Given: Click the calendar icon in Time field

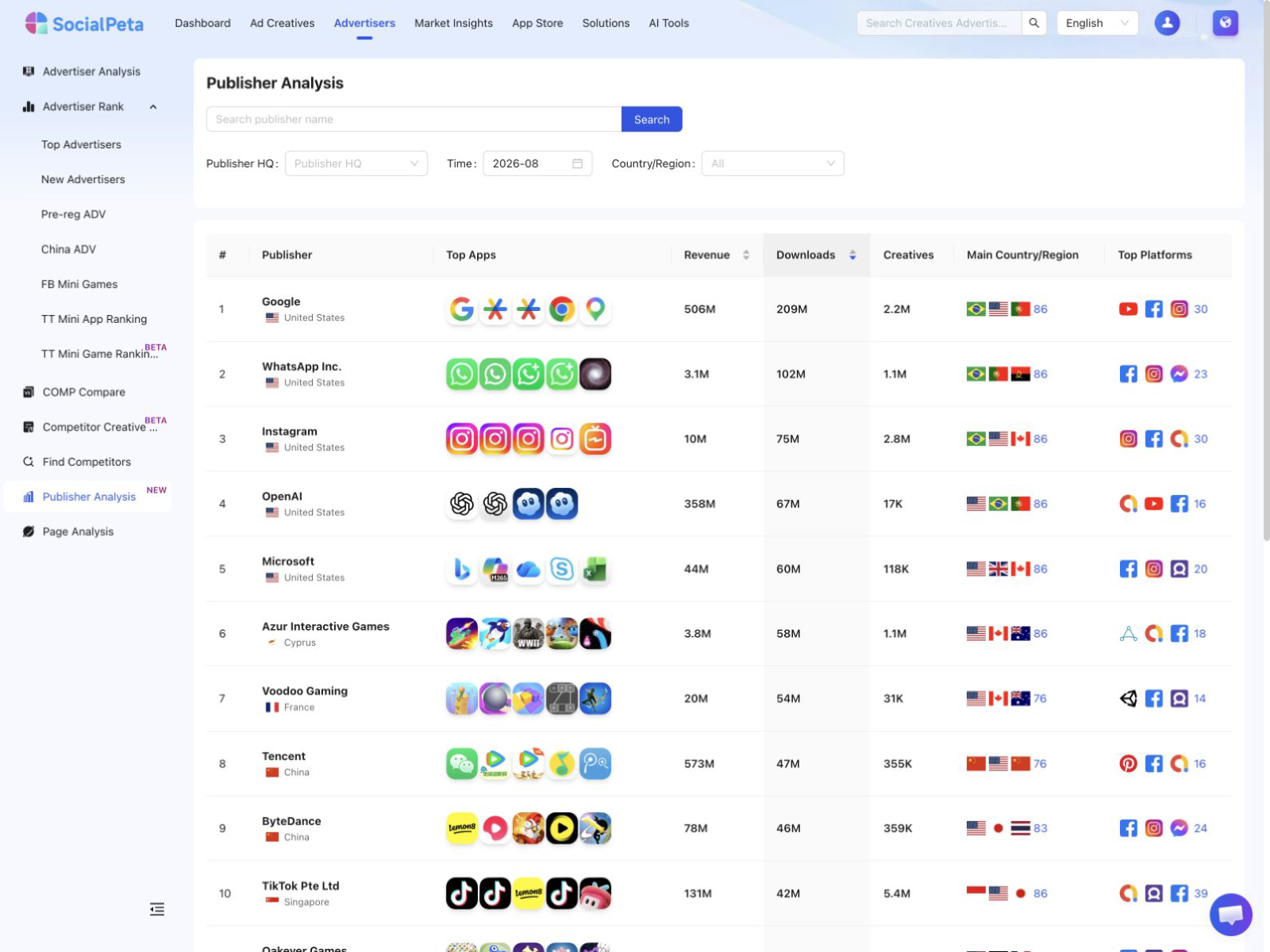Looking at the screenshot, I should (578, 163).
